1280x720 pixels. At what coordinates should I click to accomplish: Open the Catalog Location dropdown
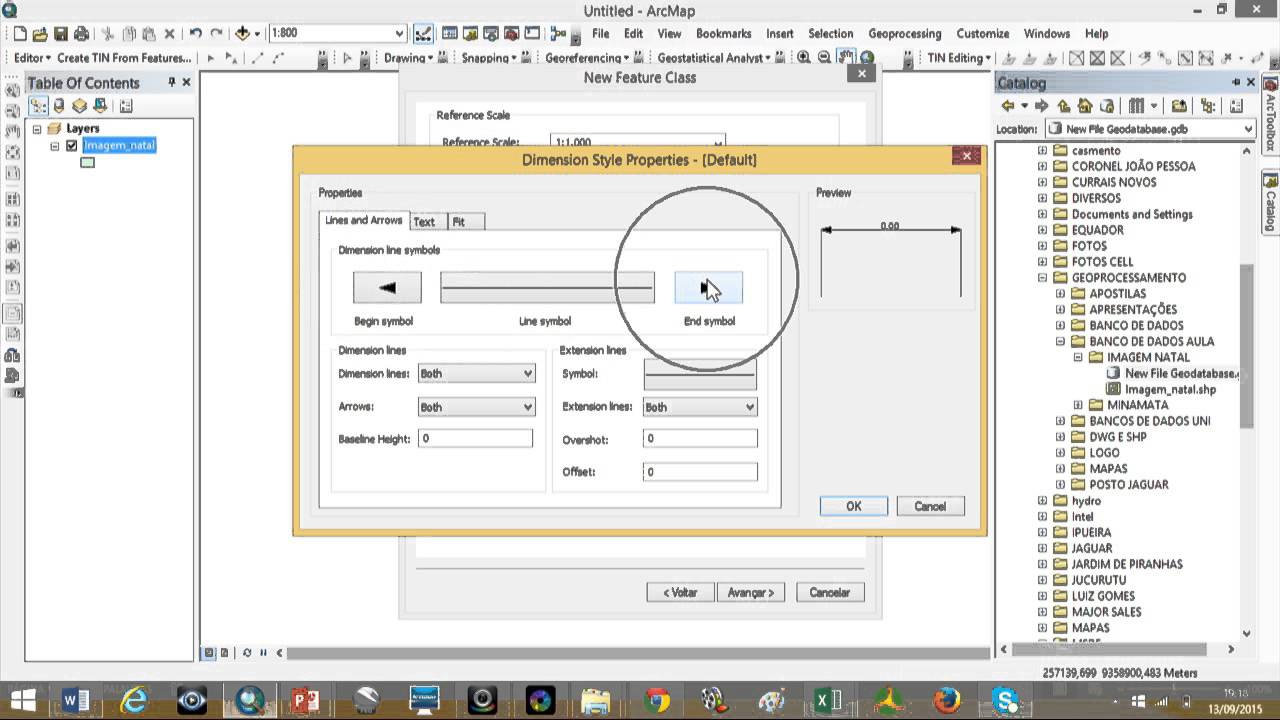point(1248,129)
